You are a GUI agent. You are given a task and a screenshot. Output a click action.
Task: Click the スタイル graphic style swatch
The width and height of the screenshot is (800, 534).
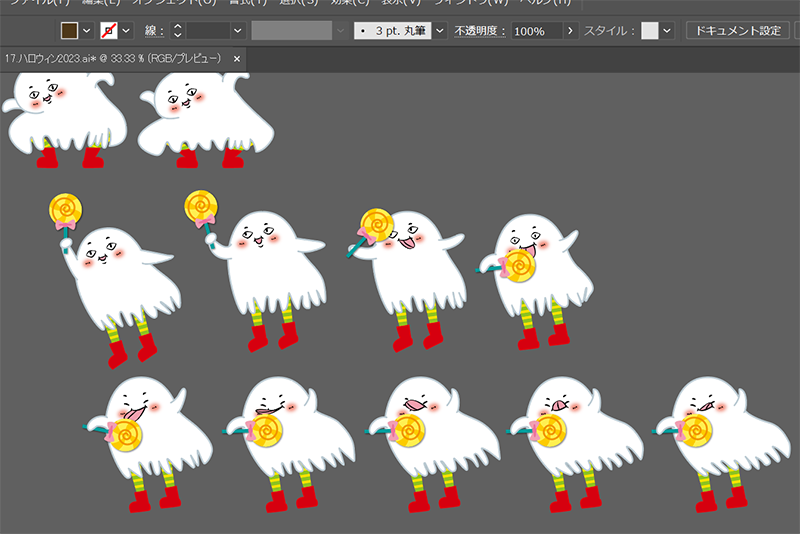[x=650, y=31]
